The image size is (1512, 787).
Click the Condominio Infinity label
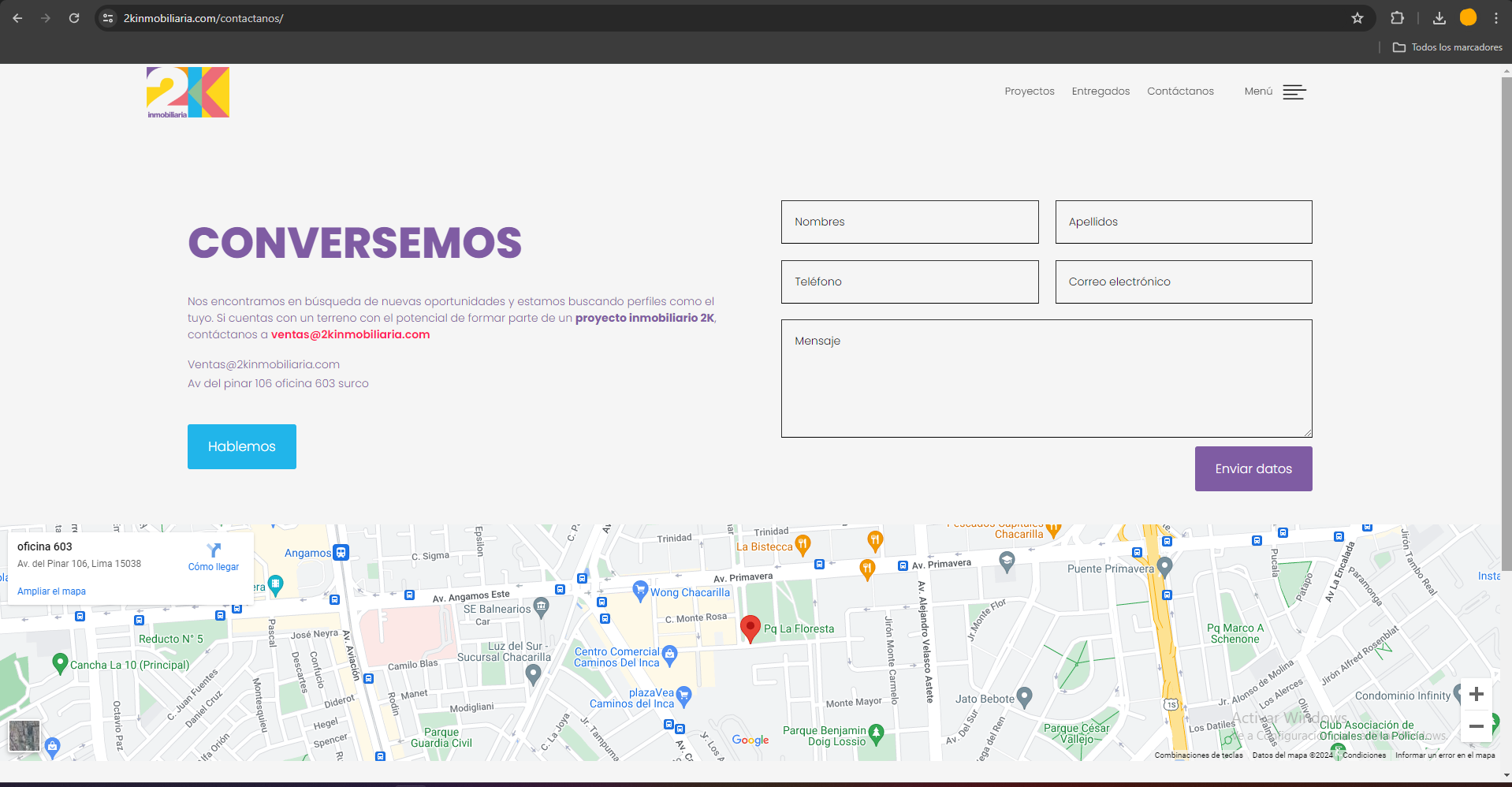pyautogui.click(x=1402, y=696)
